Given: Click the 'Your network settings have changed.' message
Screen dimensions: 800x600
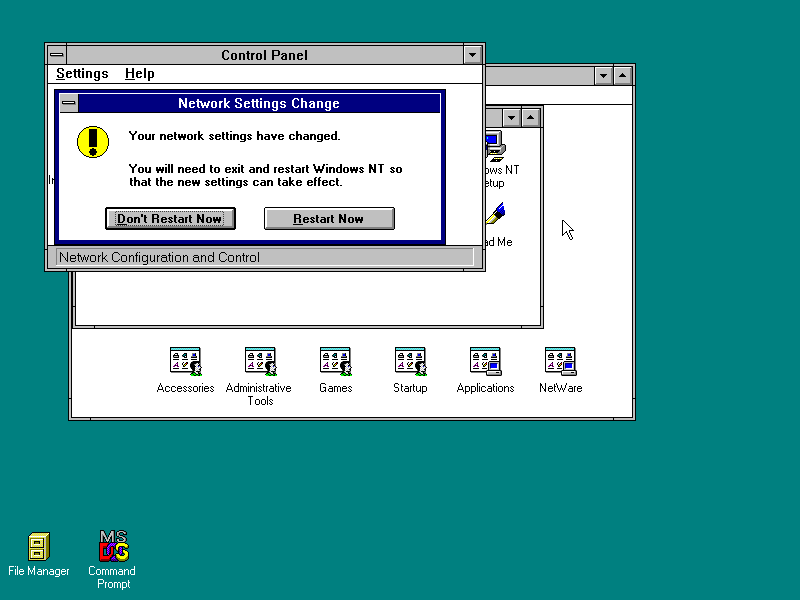Looking at the screenshot, I should tap(234, 136).
